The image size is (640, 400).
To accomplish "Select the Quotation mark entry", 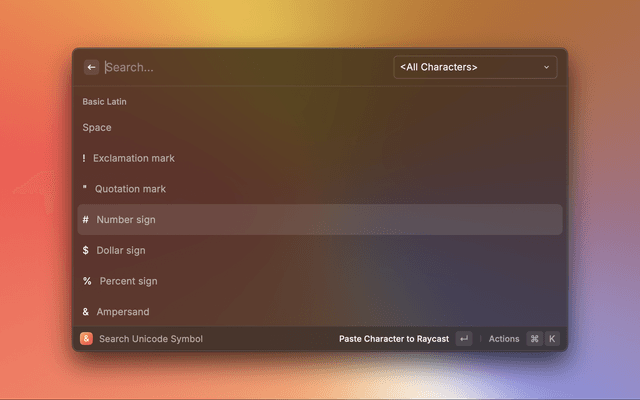I will coord(129,189).
